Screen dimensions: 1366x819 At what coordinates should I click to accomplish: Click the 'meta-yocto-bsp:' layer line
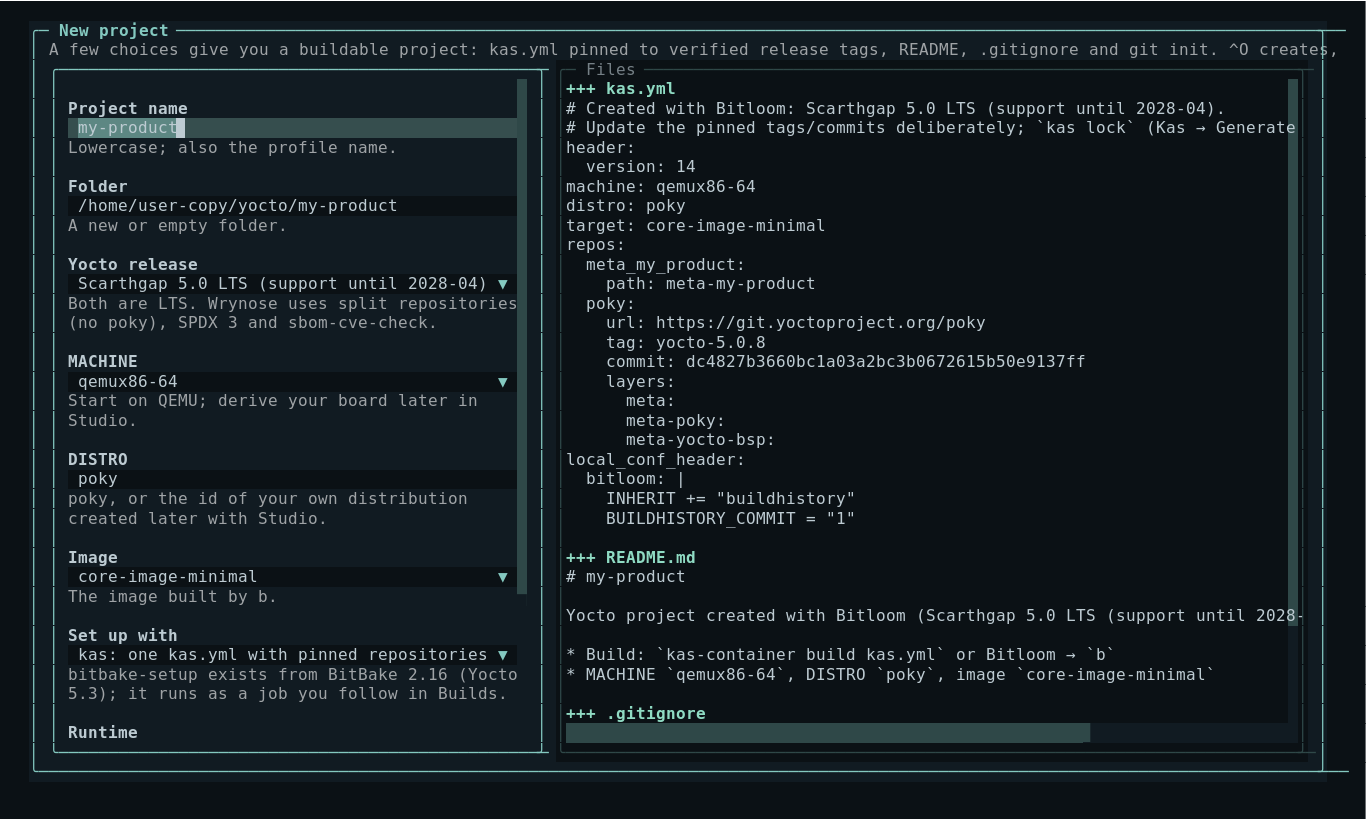pyautogui.click(x=701, y=440)
